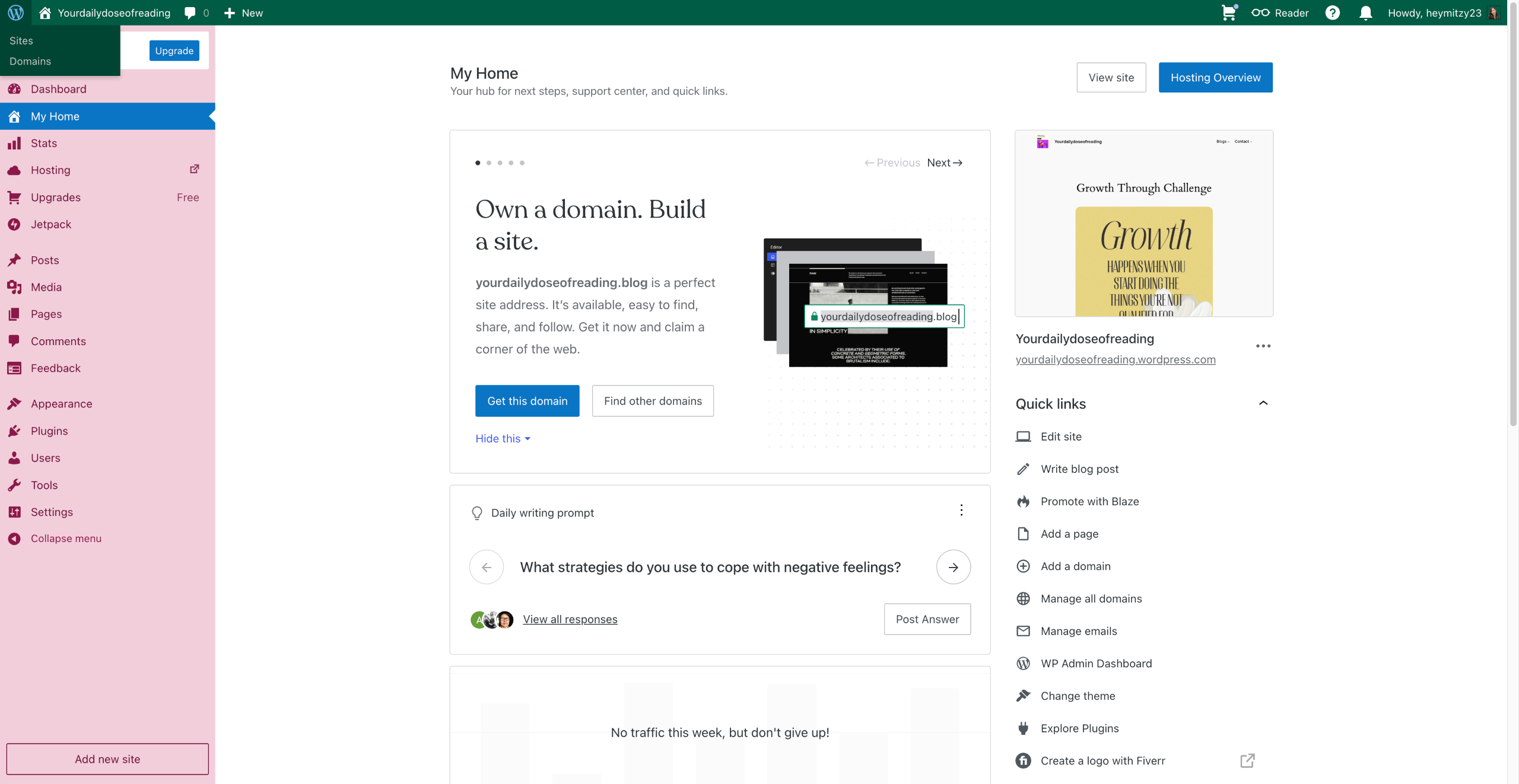
Task: Expand the Hide this dropdown
Action: point(503,438)
